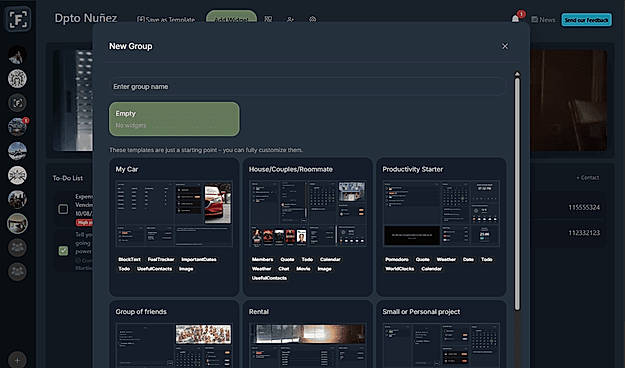625x368 pixels.
Task: Click the Send our Feedback button
Action: point(586,20)
